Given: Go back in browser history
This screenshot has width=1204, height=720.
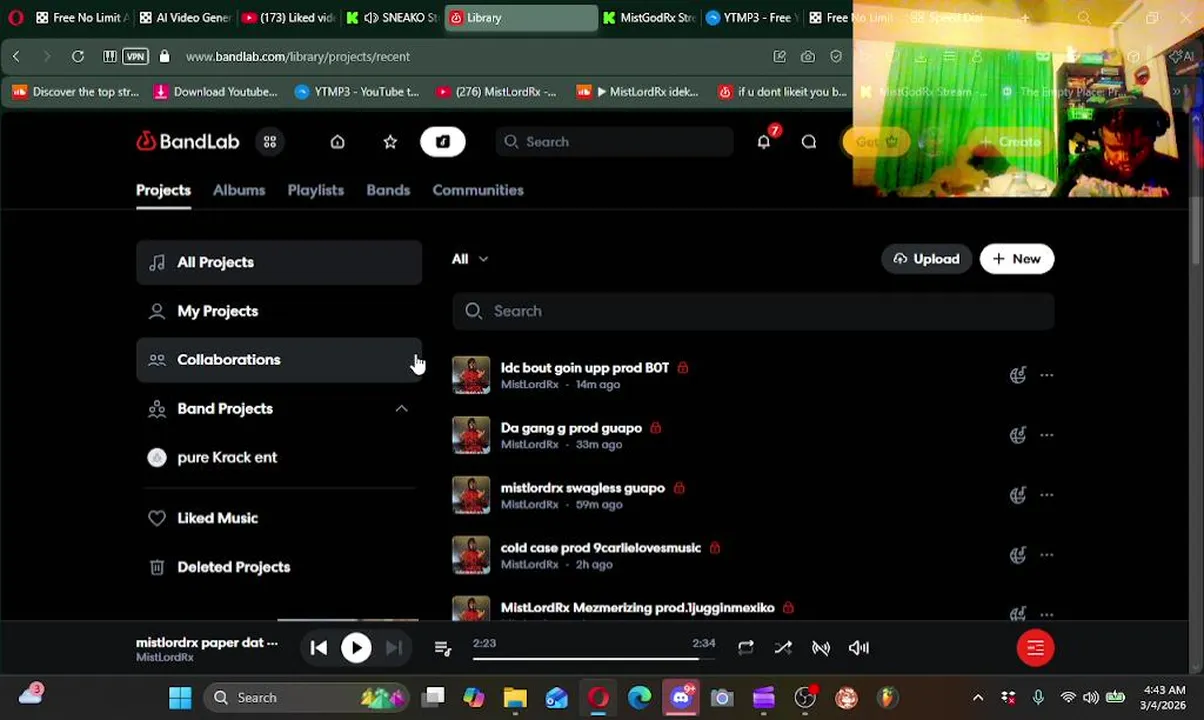Looking at the screenshot, I should (x=16, y=57).
